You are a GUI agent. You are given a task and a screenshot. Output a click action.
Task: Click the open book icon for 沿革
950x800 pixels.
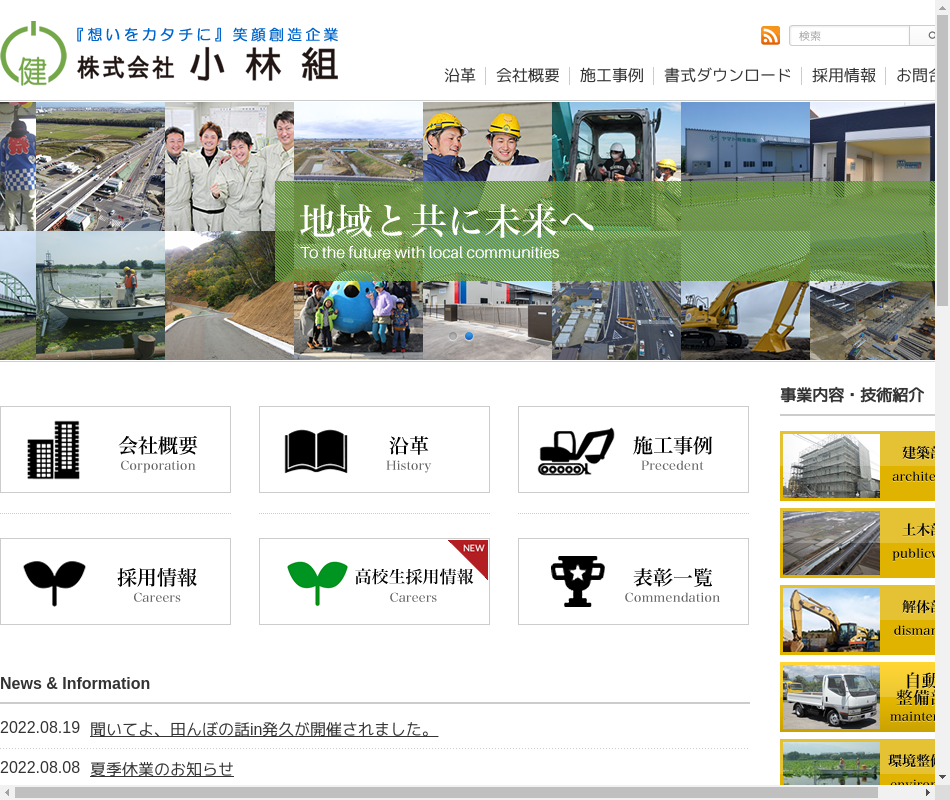click(x=315, y=450)
